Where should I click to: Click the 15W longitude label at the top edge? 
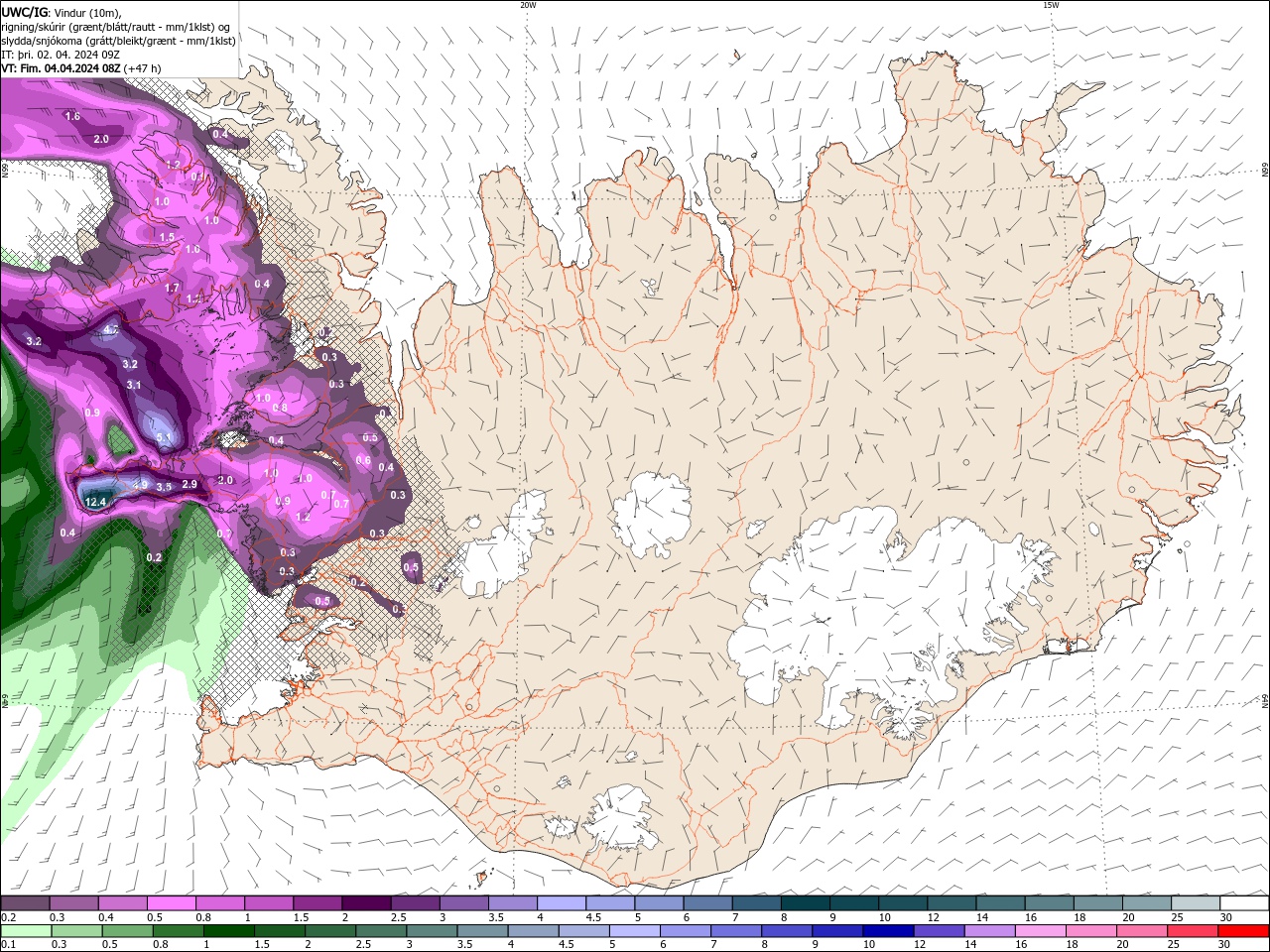click(1051, 5)
